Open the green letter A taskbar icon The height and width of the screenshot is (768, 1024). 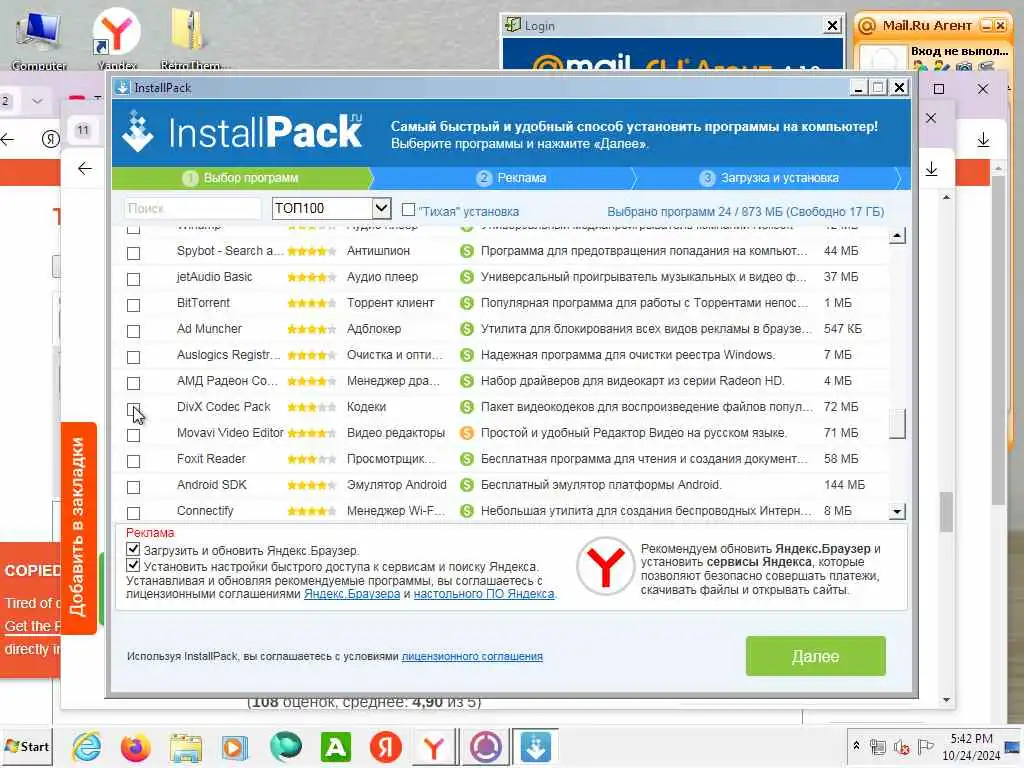coord(336,746)
